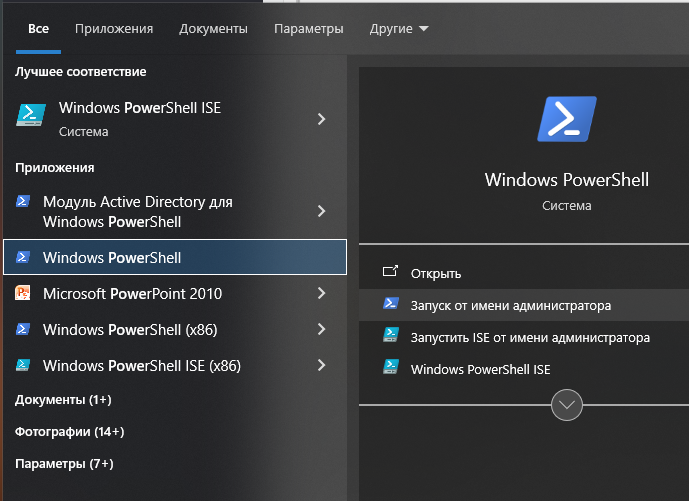Choose Запуск от имени администратора

[510, 305]
